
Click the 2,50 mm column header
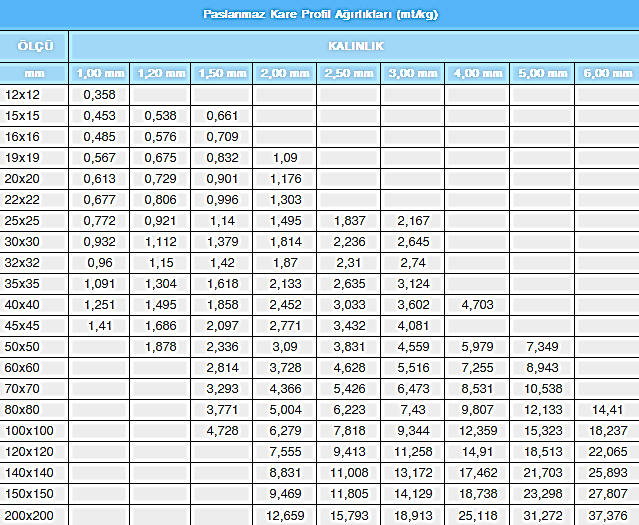[348, 73]
